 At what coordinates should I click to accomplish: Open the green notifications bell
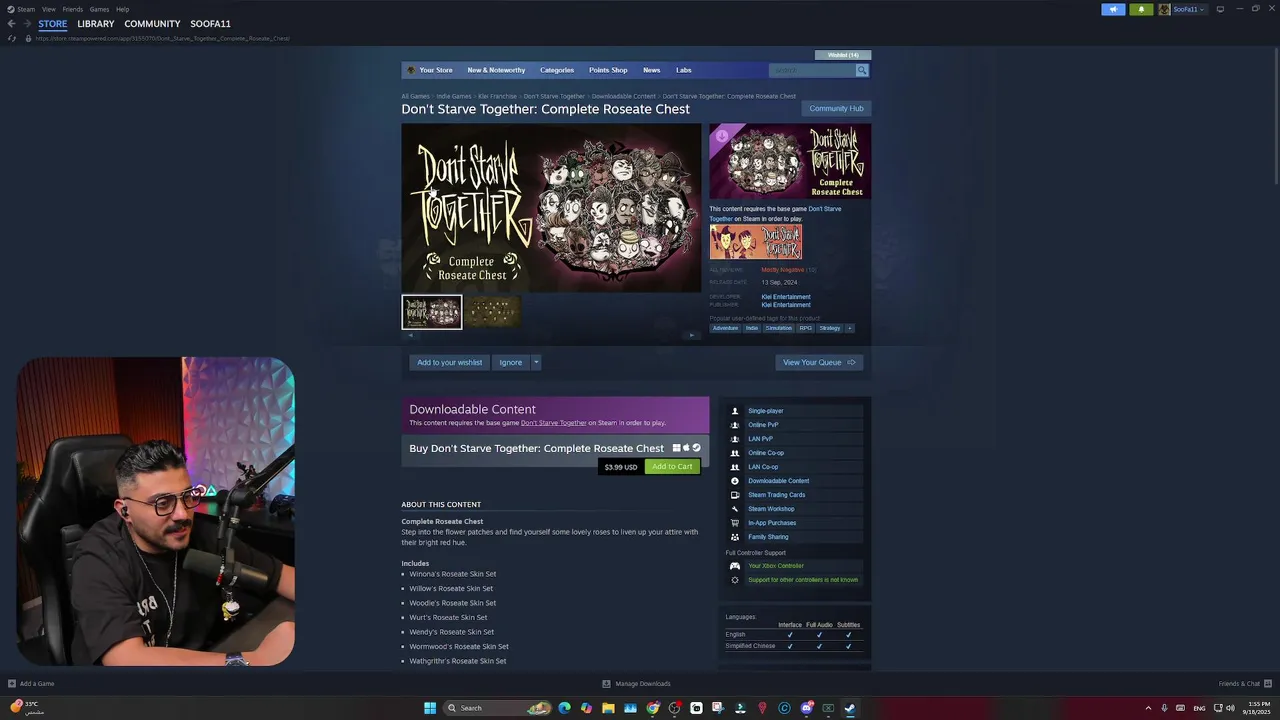1141,9
